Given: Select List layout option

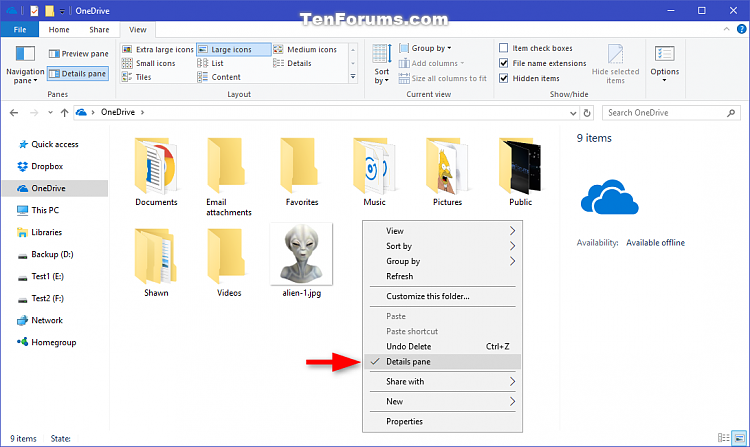Looking at the screenshot, I should coord(210,63).
